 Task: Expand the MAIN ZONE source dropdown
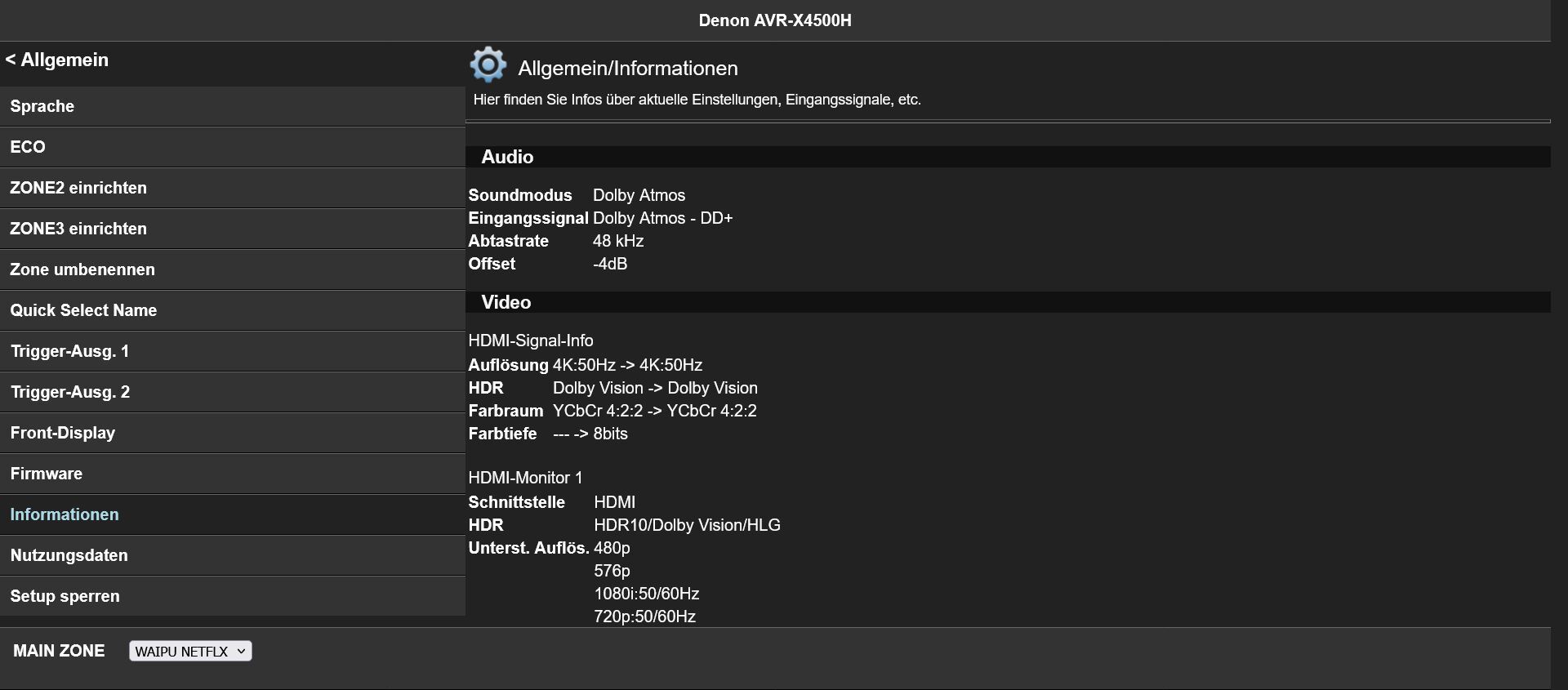click(x=190, y=651)
